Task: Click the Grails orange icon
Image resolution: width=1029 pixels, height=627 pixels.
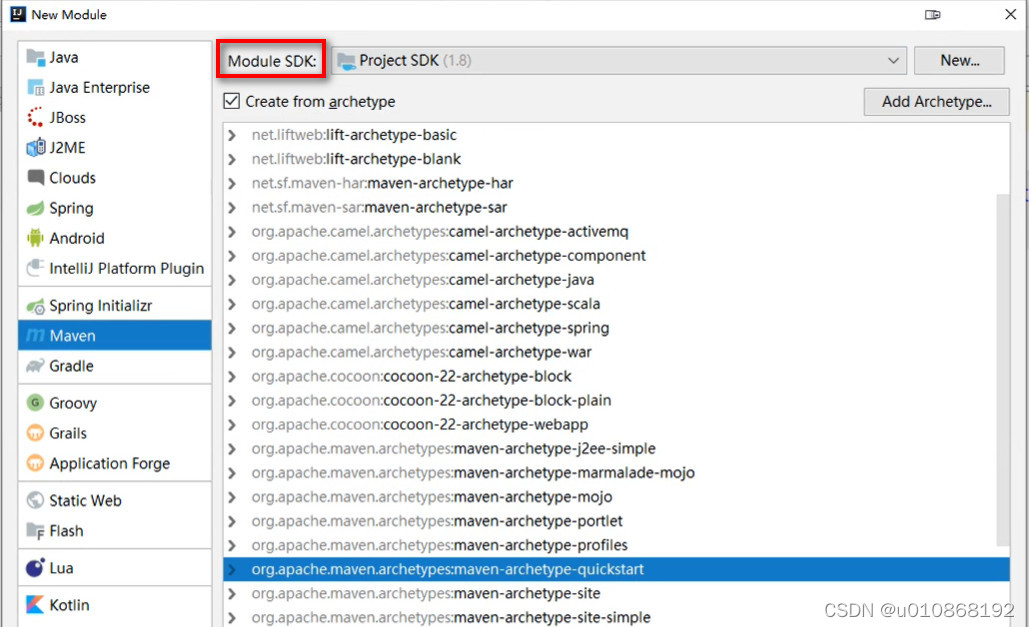Action: [x=35, y=433]
